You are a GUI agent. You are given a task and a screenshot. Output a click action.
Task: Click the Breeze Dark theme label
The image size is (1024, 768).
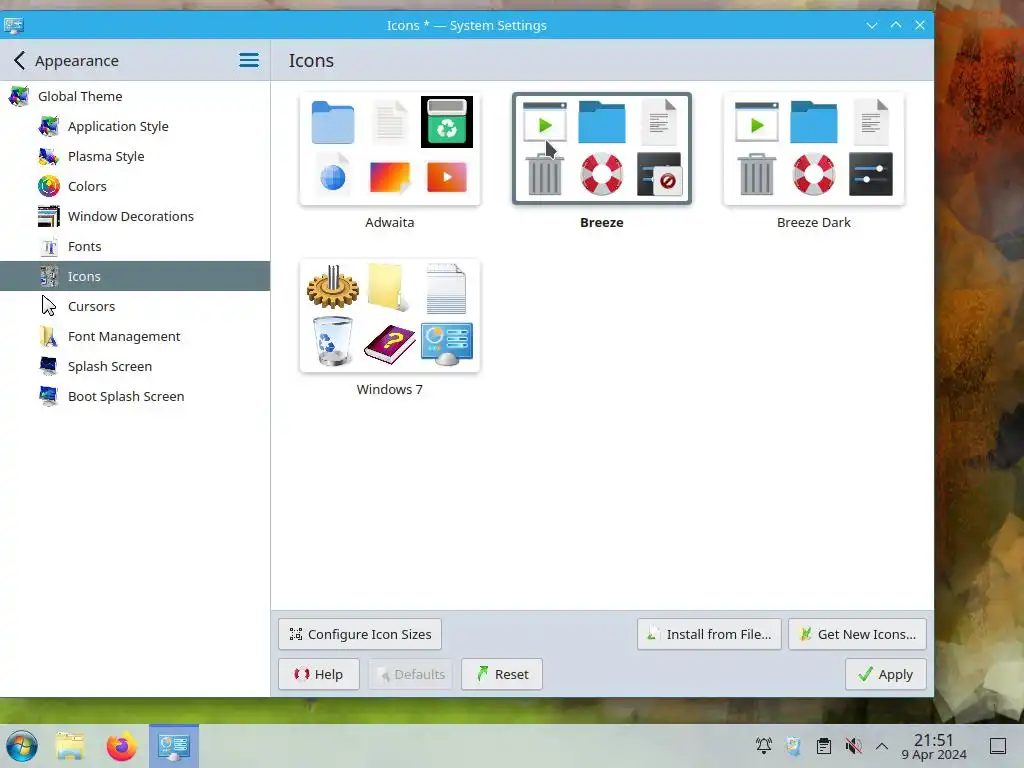point(814,222)
